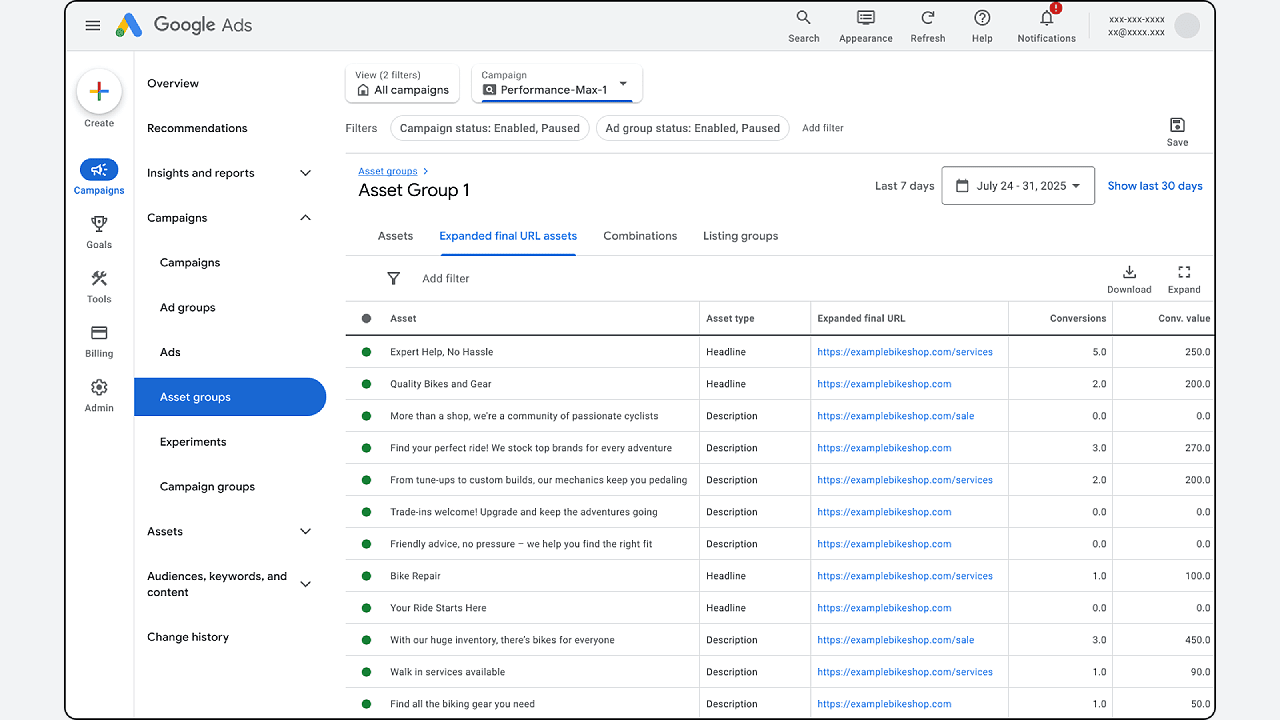The width and height of the screenshot is (1280, 720).
Task: Open the Notifications bell
Action: tap(1046, 18)
